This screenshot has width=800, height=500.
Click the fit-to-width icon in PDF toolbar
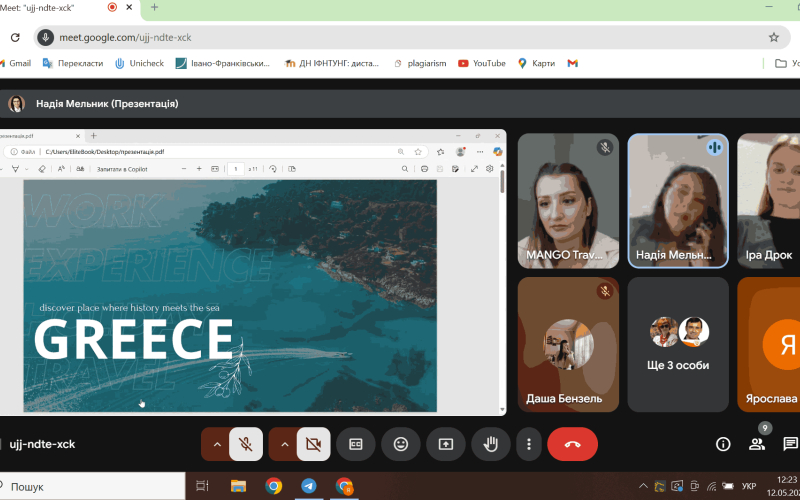pyautogui.click(x=215, y=169)
